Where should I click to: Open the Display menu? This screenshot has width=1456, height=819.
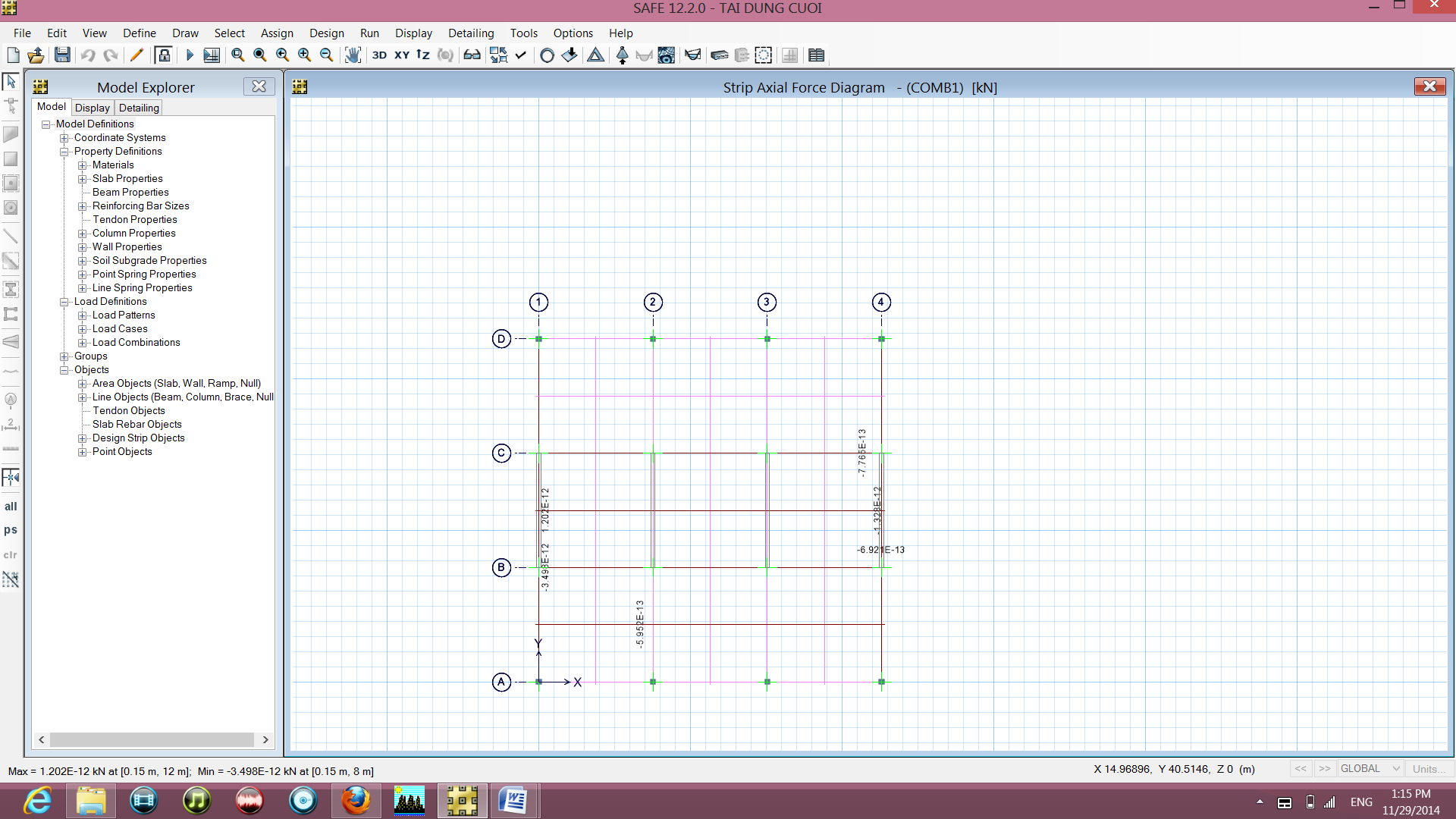[x=413, y=33]
